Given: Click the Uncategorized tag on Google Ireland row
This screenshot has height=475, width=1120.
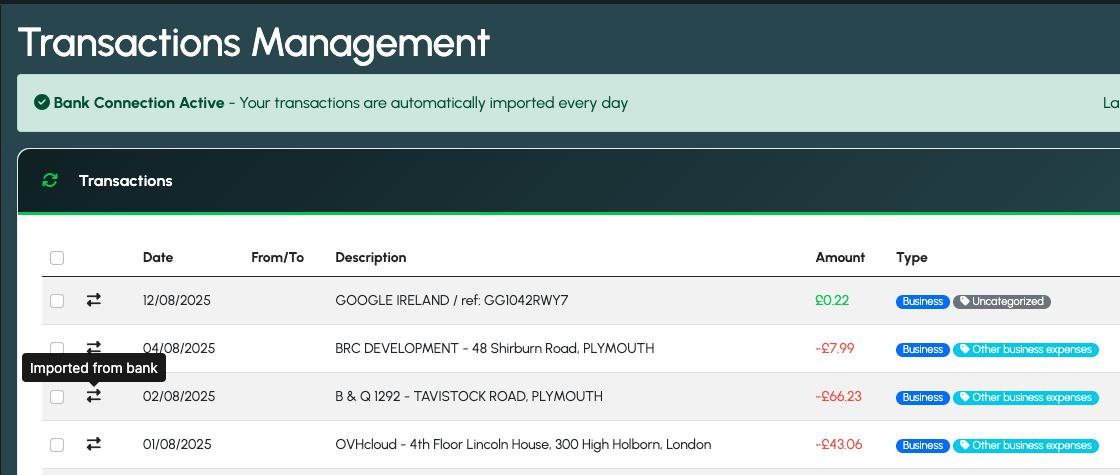Looking at the screenshot, I should [x=1001, y=301].
